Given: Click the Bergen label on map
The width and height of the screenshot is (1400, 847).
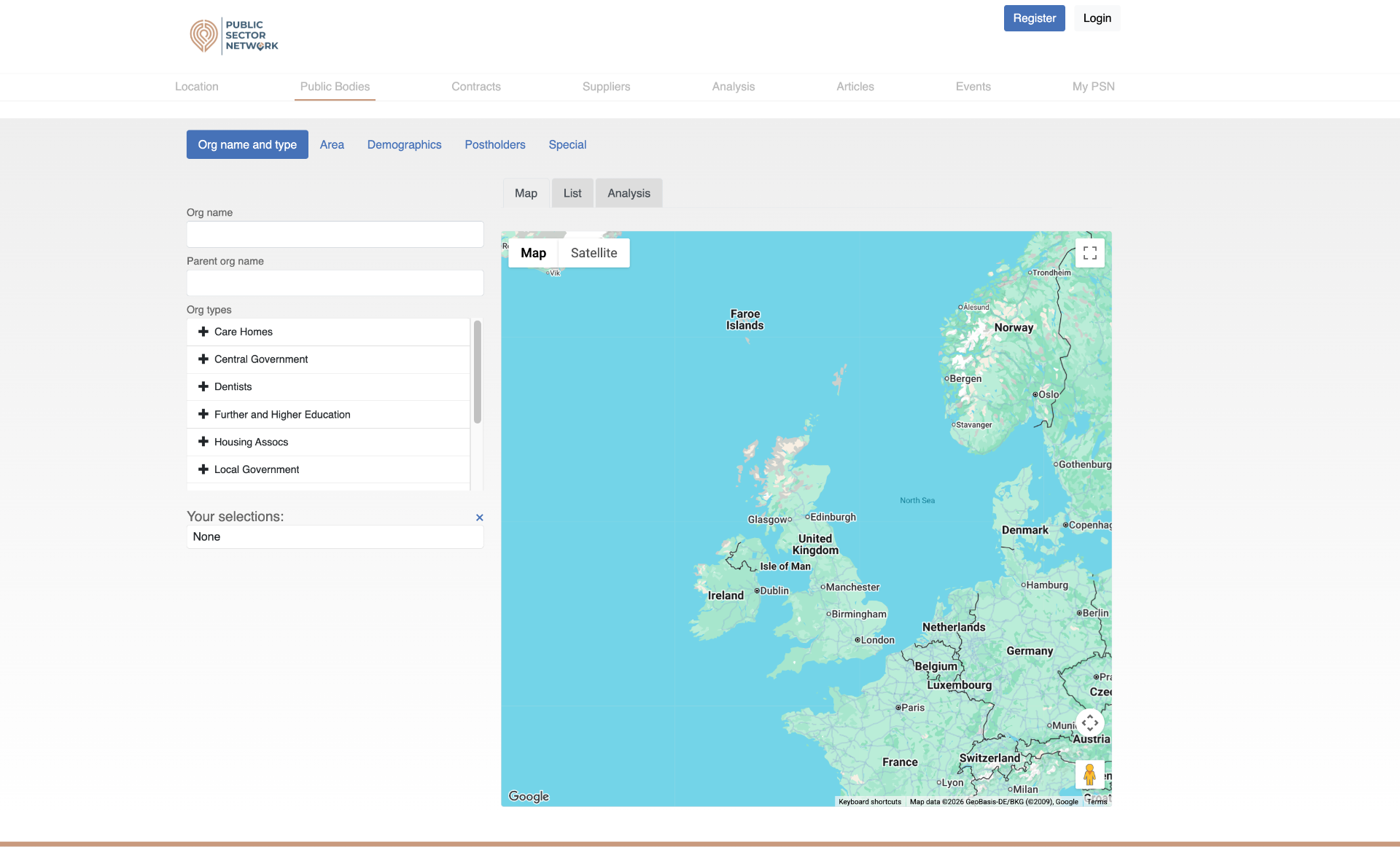Looking at the screenshot, I should 965,378.
